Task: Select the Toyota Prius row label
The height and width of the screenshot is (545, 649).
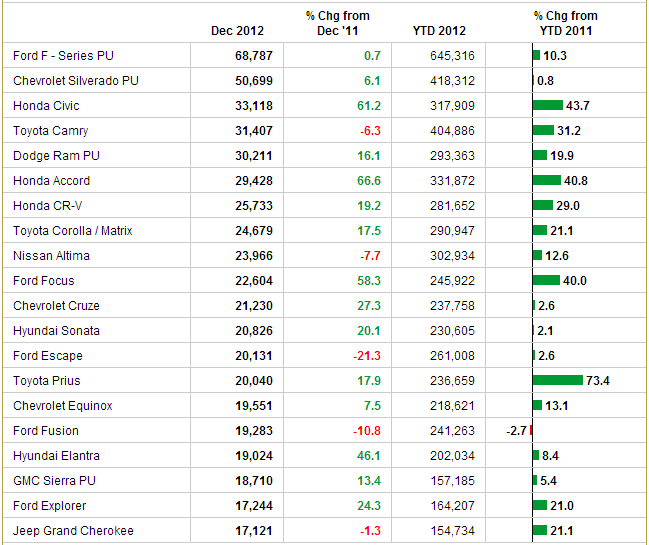Action: coord(46,381)
